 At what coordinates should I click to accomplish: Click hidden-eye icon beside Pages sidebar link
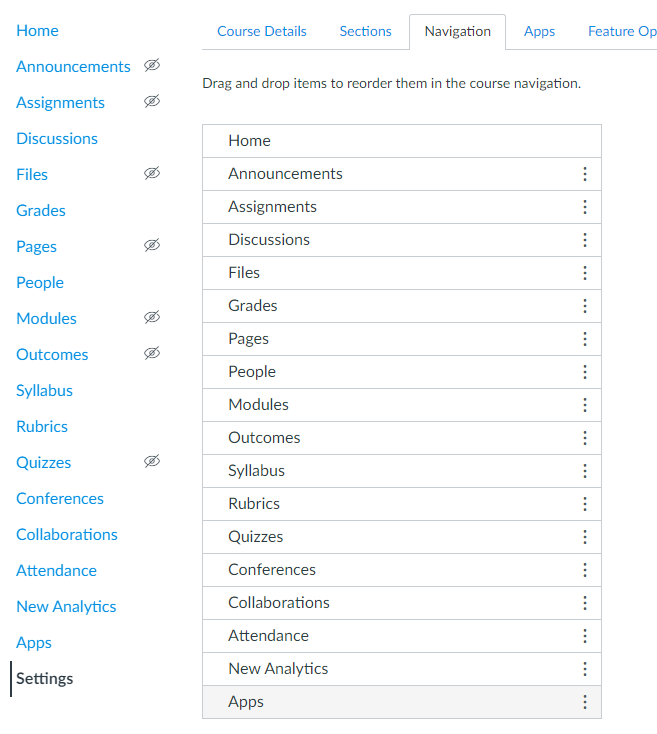(x=151, y=246)
